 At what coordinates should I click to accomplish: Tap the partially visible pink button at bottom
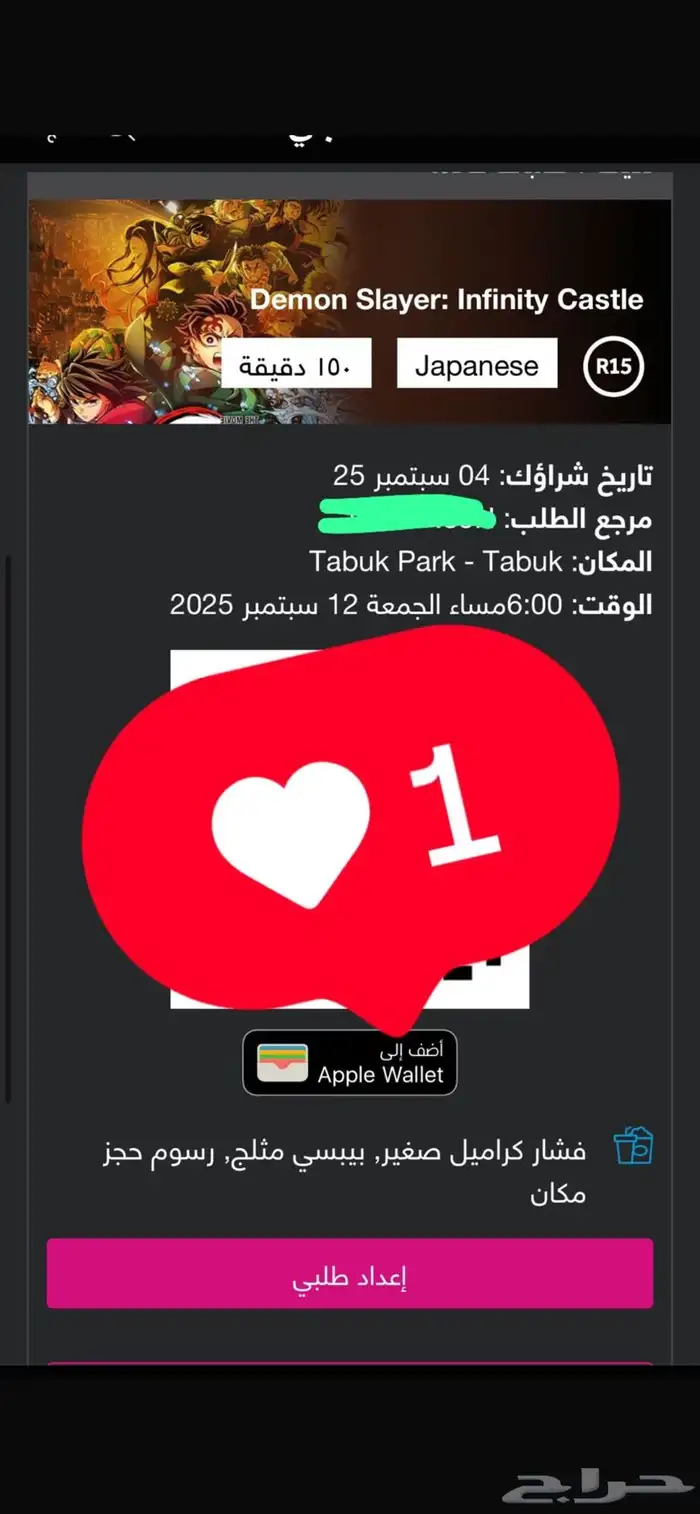[350, 1364]
